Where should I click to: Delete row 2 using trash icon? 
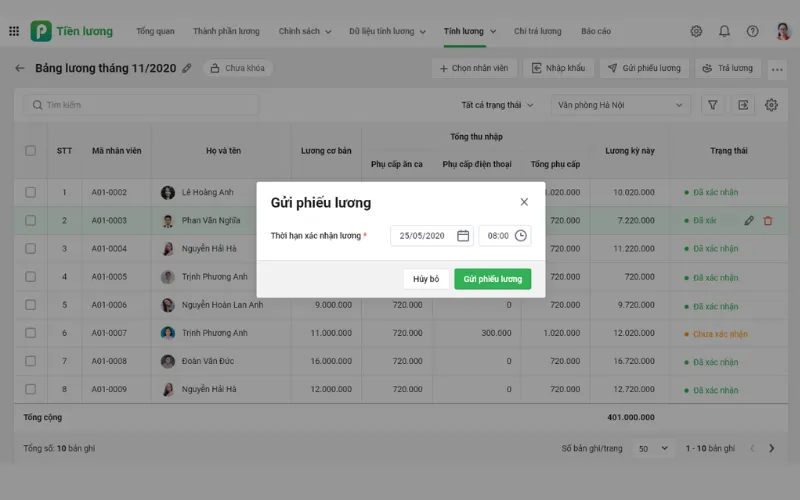[x=768, y=220]
